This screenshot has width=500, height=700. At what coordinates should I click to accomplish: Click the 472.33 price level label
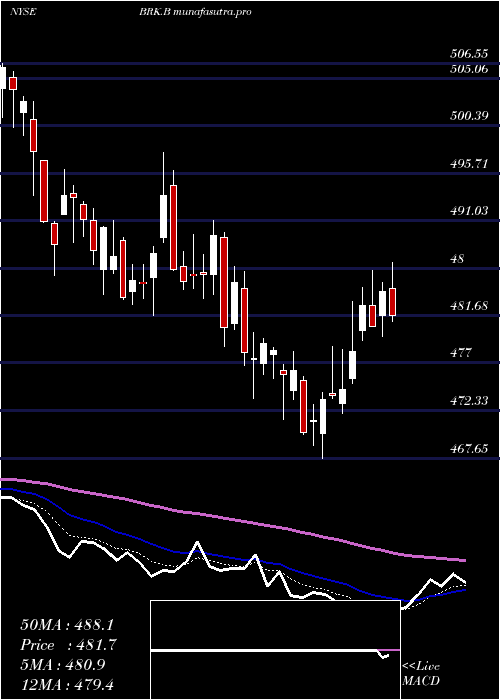469,400
